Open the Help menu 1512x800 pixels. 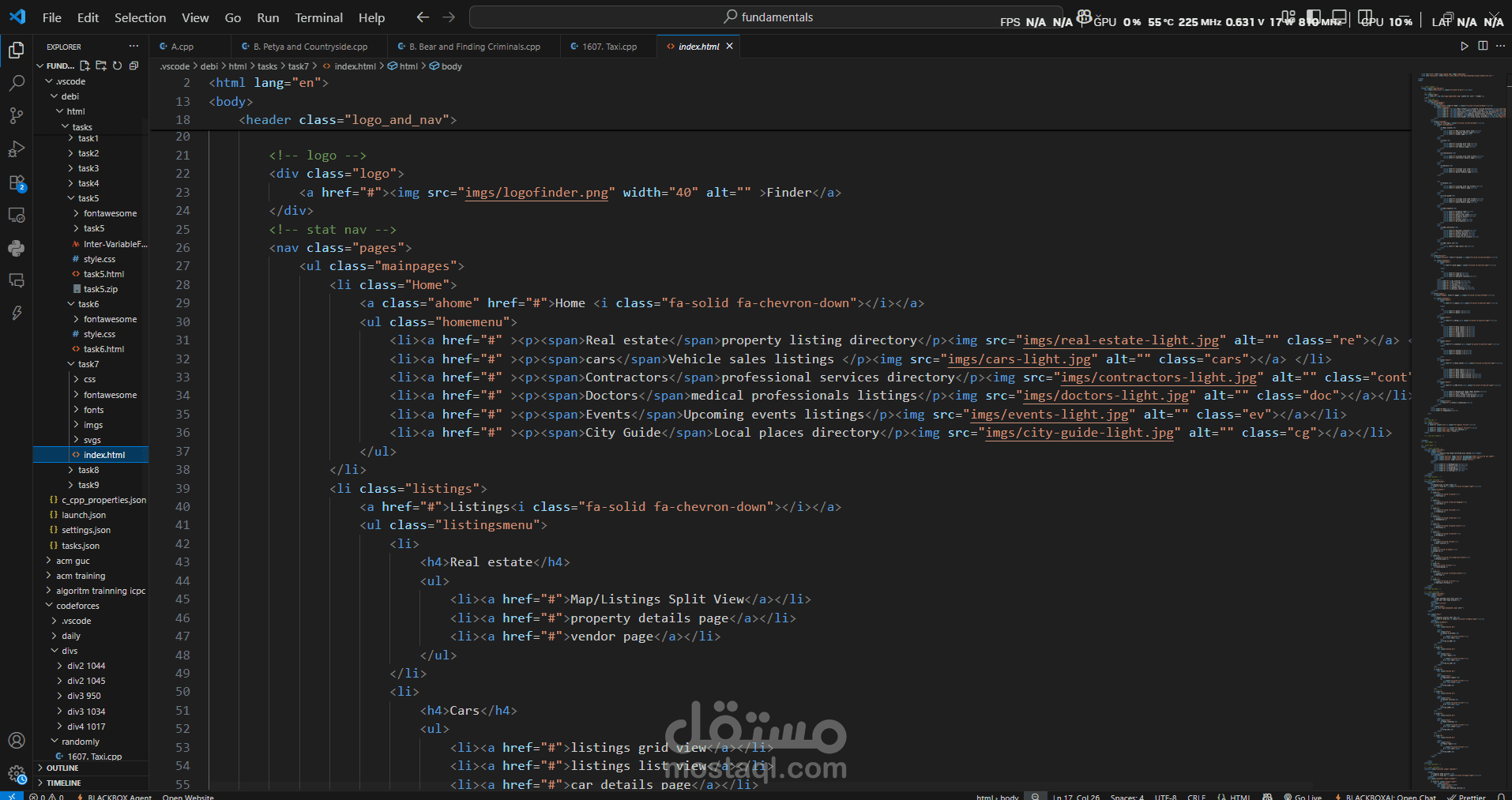coord(371,17)
